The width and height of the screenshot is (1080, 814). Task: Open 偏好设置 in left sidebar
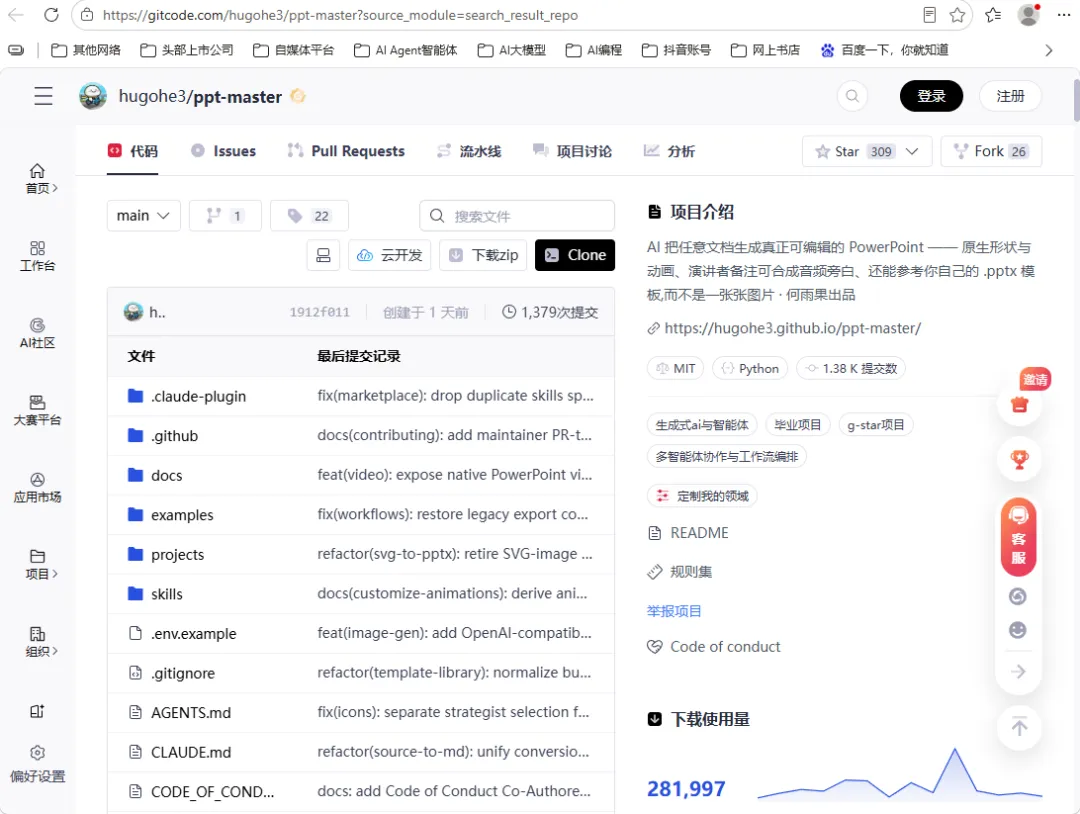point(38,764)
